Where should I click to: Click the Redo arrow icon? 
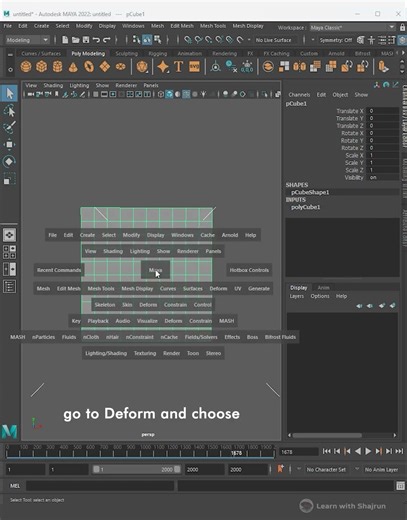tap(107, 40)
